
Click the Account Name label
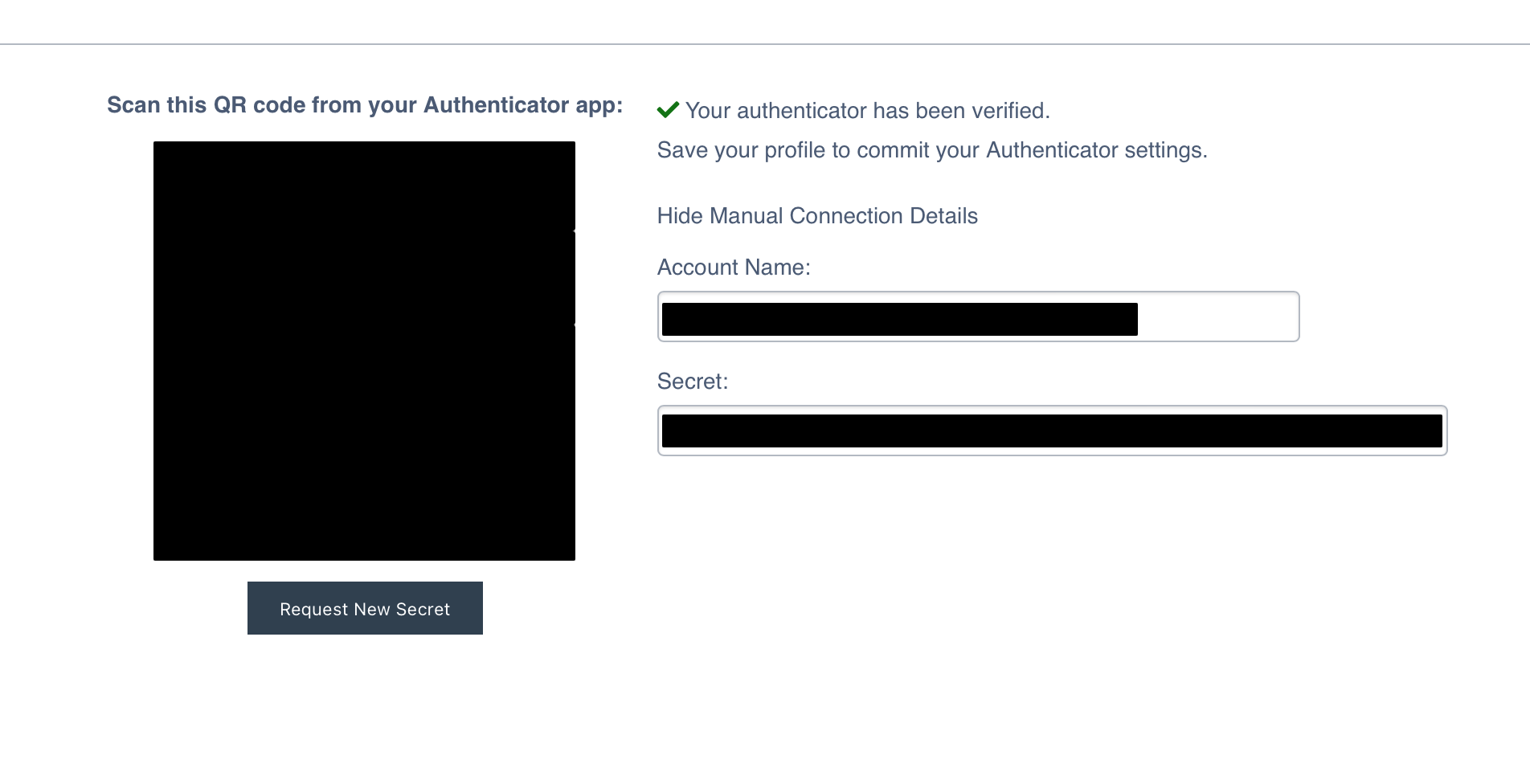point(734,267)
